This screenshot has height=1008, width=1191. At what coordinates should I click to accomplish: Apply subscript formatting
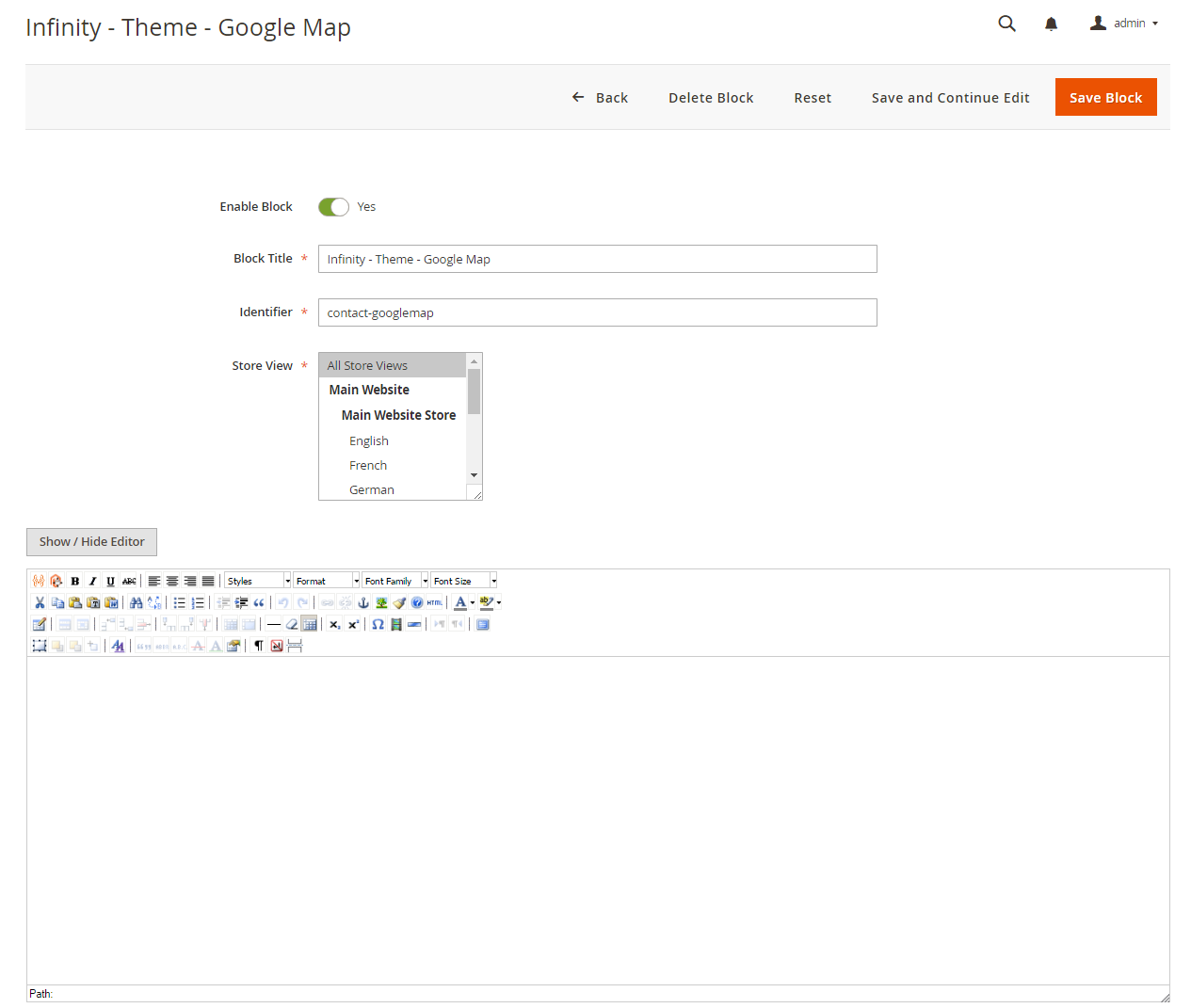pos(335,624)
